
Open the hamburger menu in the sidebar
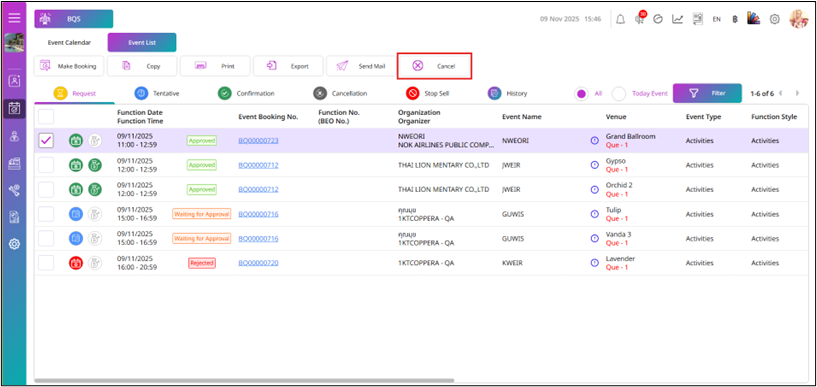point(14,18)
